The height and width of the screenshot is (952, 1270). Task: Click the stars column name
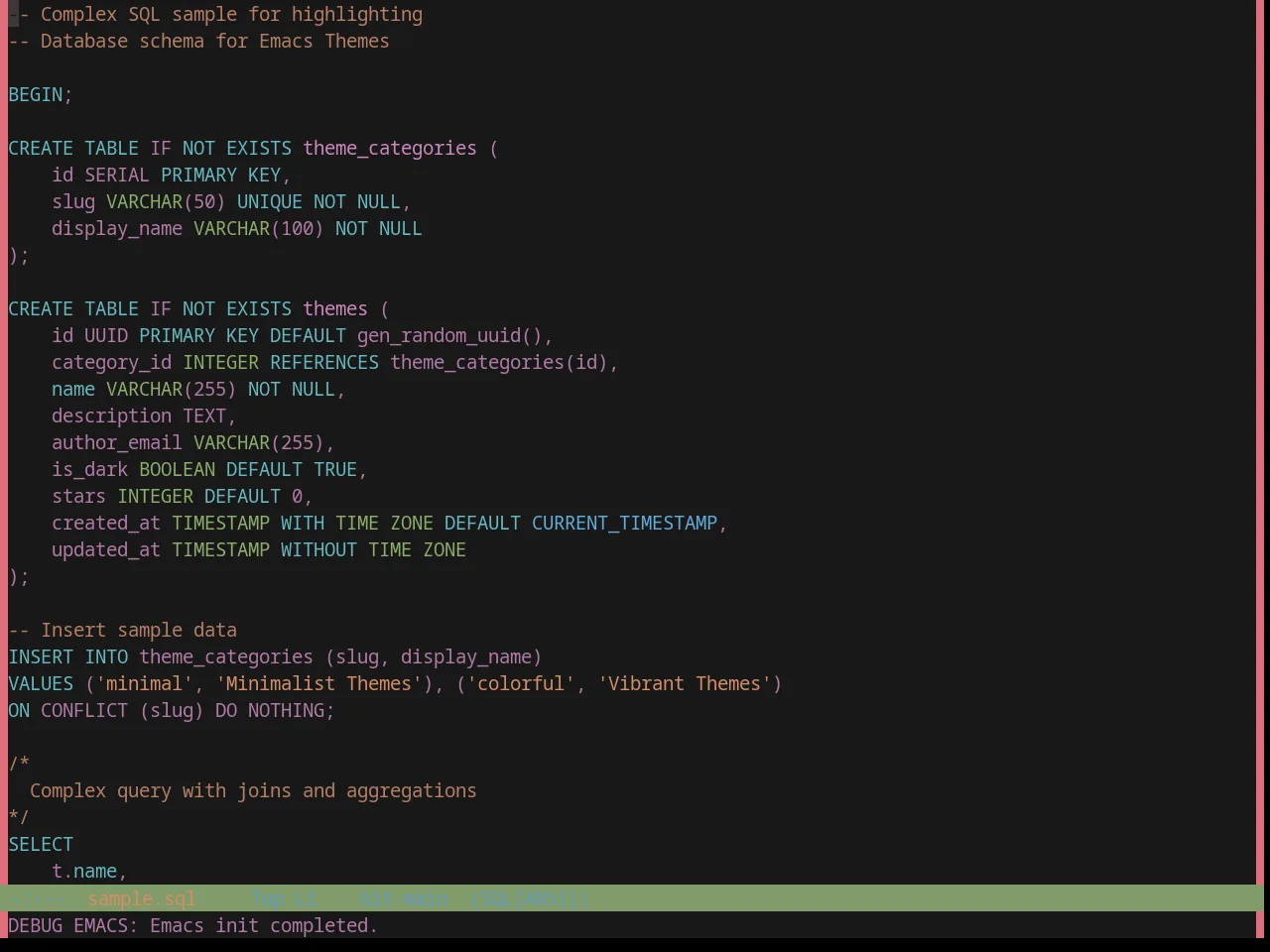click(79, 496)
